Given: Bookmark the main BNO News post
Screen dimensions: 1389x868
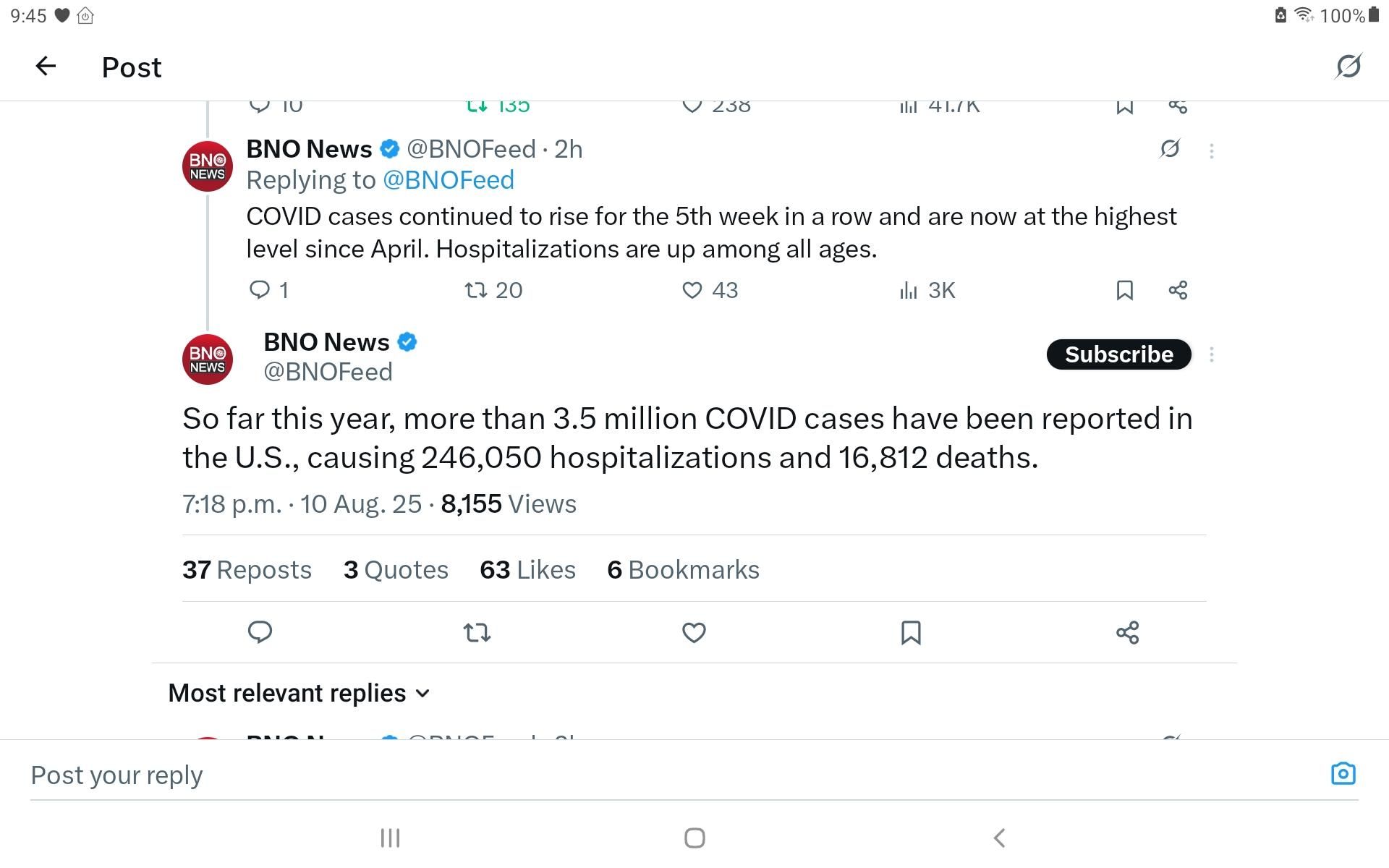Looking at the screenshot, I should pyautogui.click(x=911, y=633).
